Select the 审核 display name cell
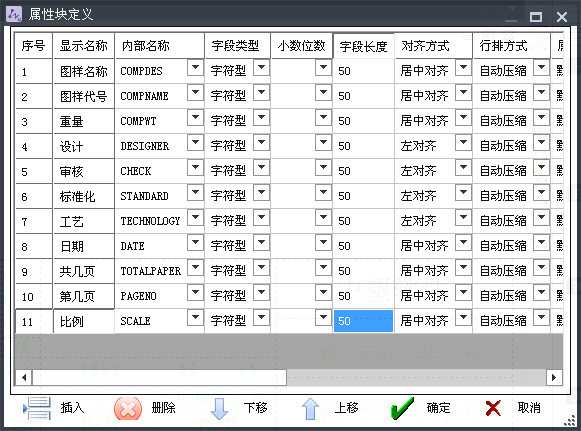This screenshot has width=581, height=431. click(84, 171)
